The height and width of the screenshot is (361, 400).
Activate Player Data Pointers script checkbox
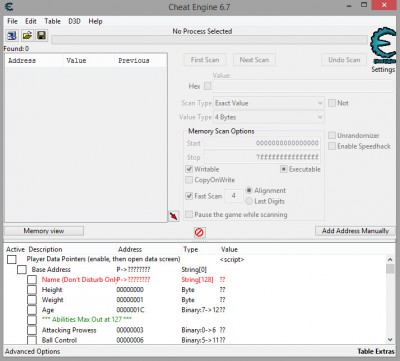[x=12, y=259]
